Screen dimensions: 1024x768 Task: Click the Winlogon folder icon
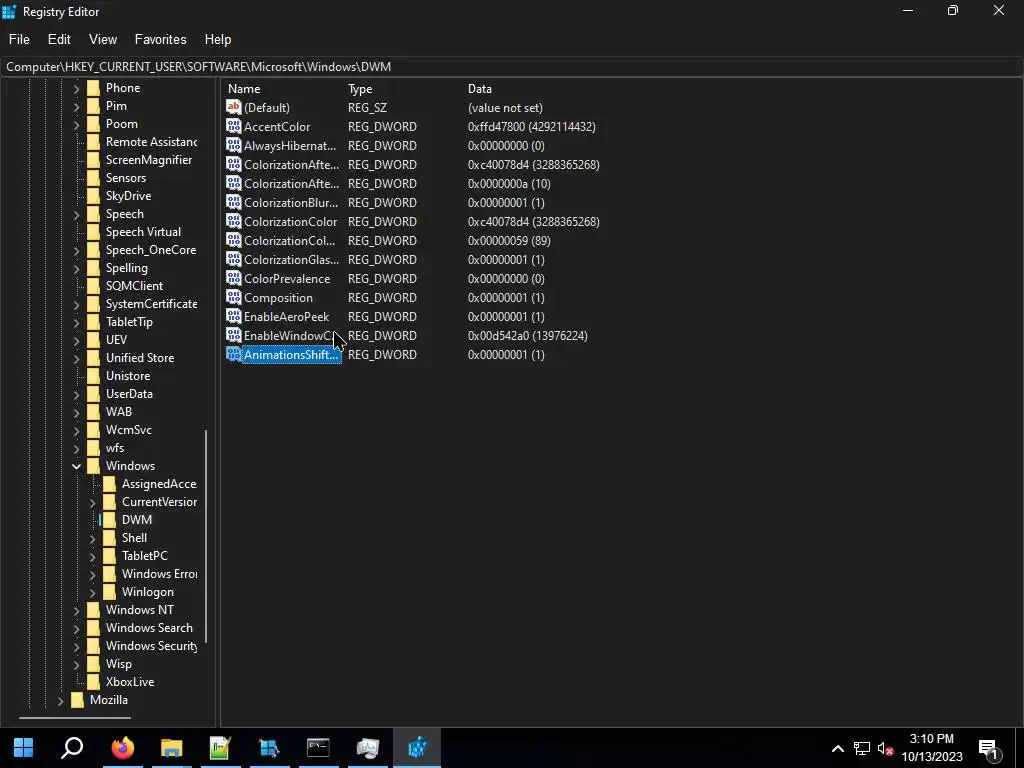(110, 592)
